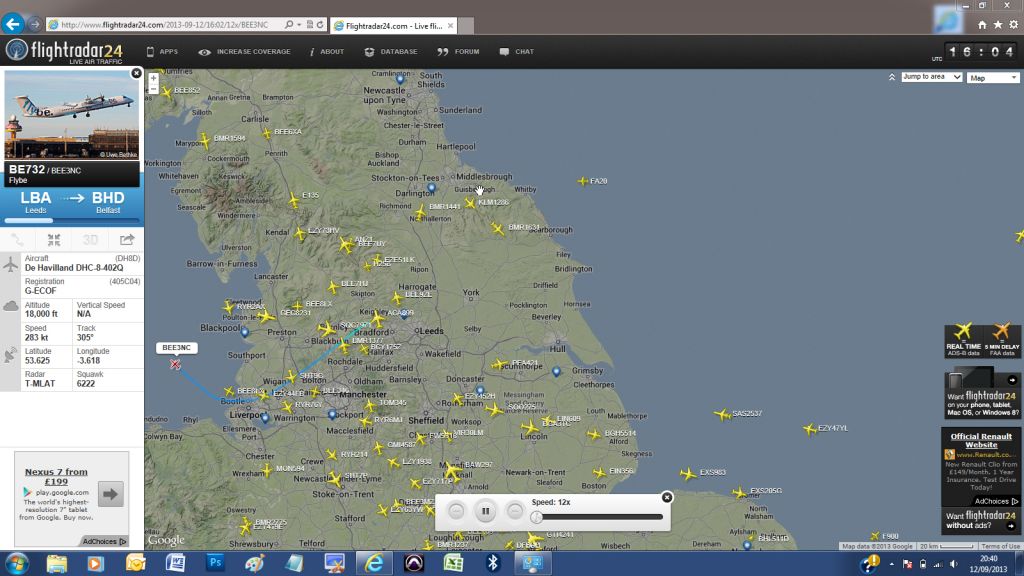The width and height of the screenshot is (1024, 576).
Task: Open the Database menu item
Action: 391,52
